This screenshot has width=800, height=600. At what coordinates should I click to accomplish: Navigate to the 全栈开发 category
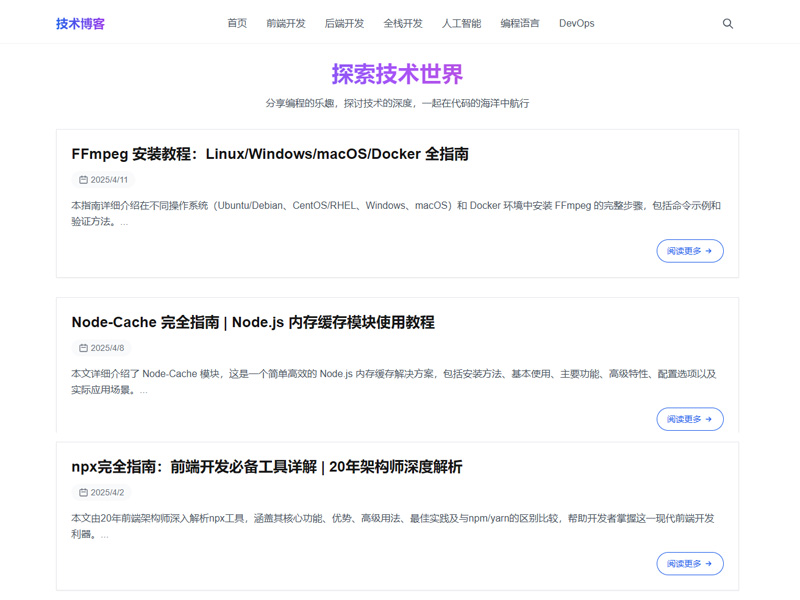pyautogui.click(x=403, y=23)
